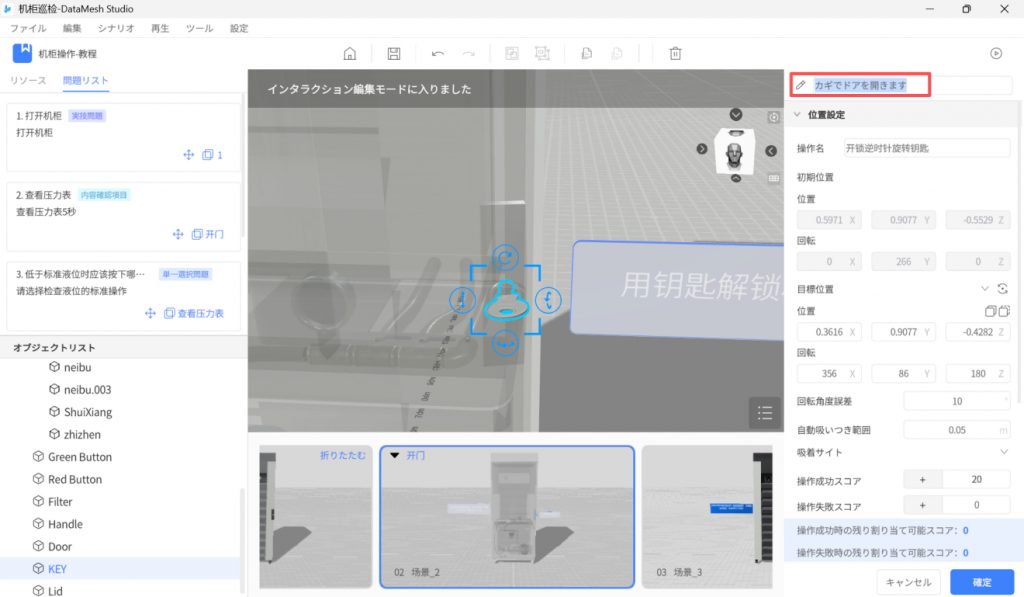Viewport: 1024px width, 597px height.
Task: Collapse the 位置設定 section
Action: tap(797, 115)
